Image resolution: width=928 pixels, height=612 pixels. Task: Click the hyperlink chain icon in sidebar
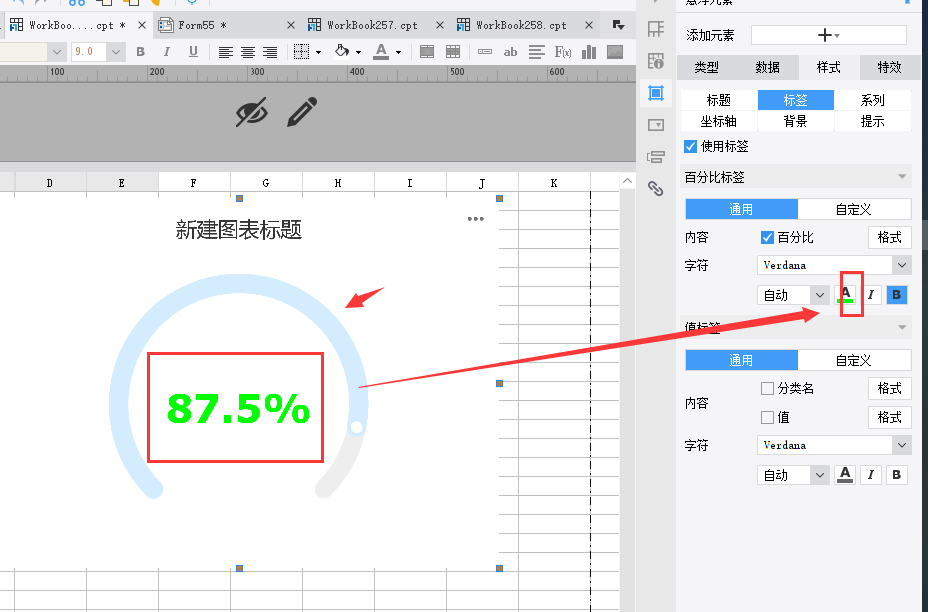point(655,188)
